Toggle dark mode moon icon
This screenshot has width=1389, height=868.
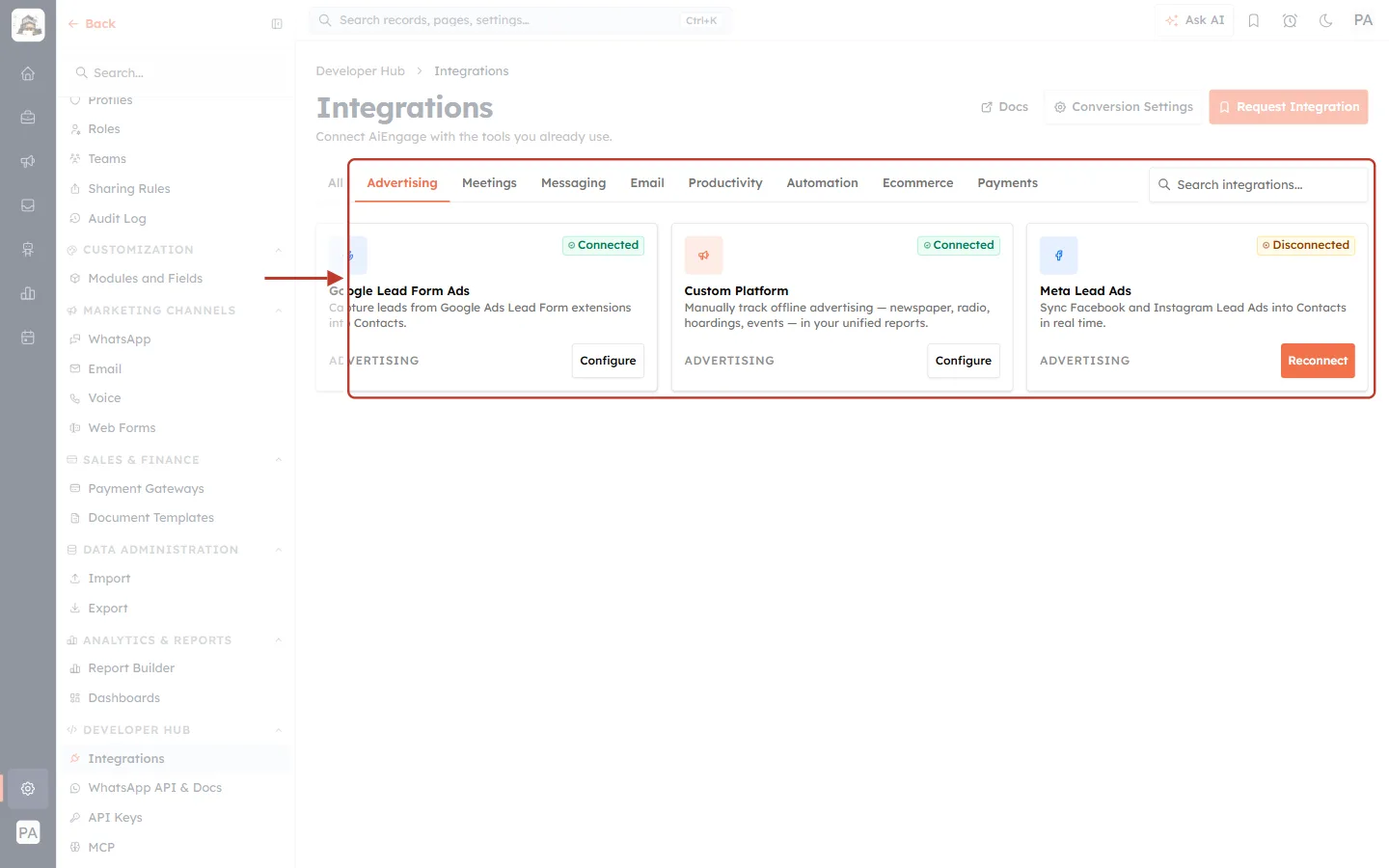1326,20
